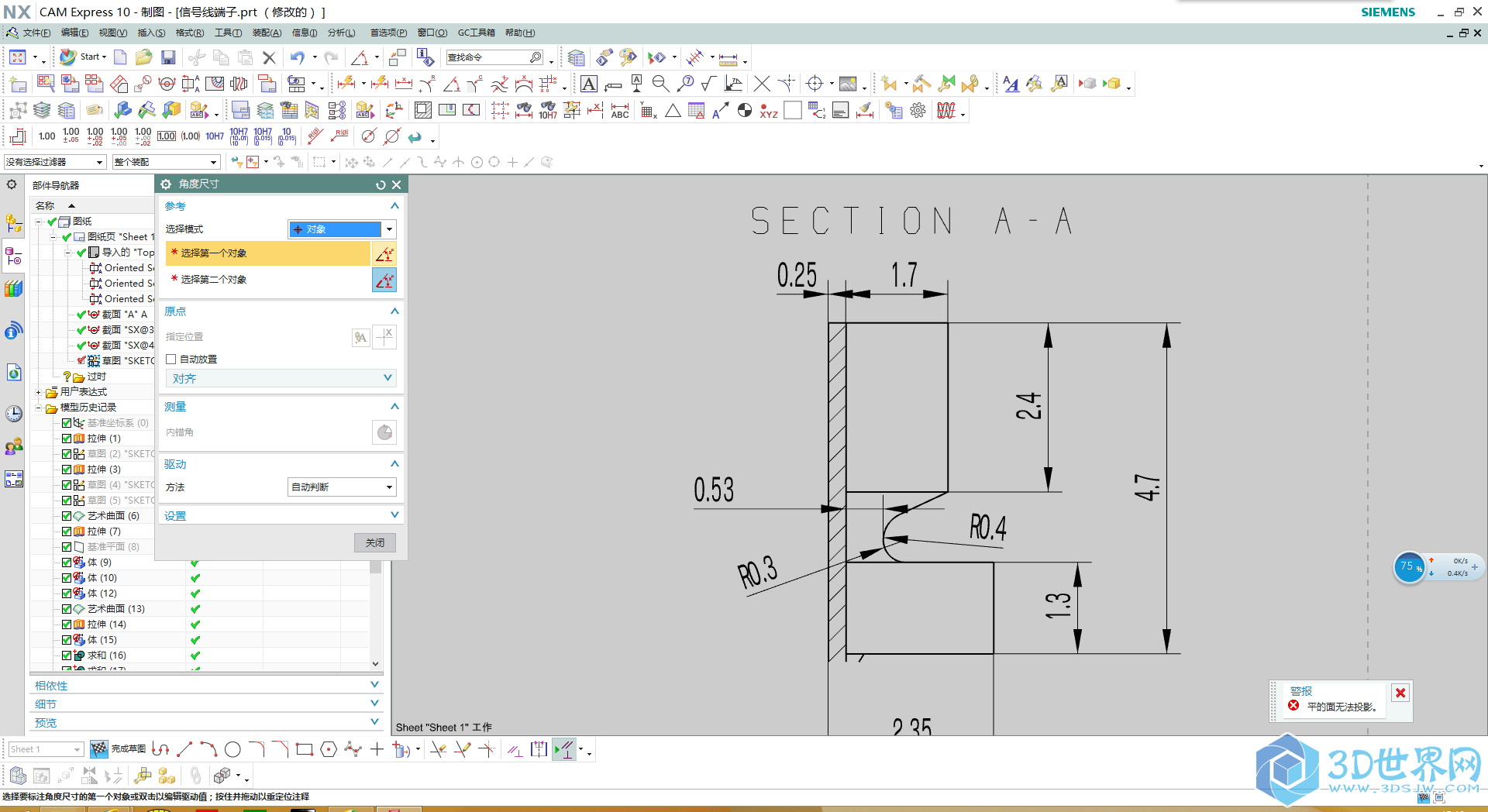Toggle checkbox for feature 求和 (16)
The image size is (1488, 812).
[67, 655]
